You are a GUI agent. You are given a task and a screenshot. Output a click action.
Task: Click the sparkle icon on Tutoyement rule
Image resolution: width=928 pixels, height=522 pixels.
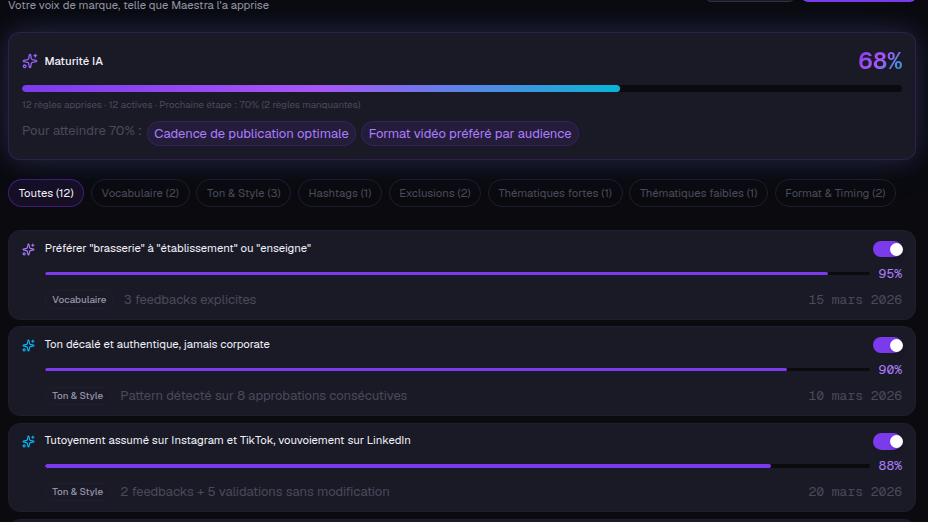point(28,441)
